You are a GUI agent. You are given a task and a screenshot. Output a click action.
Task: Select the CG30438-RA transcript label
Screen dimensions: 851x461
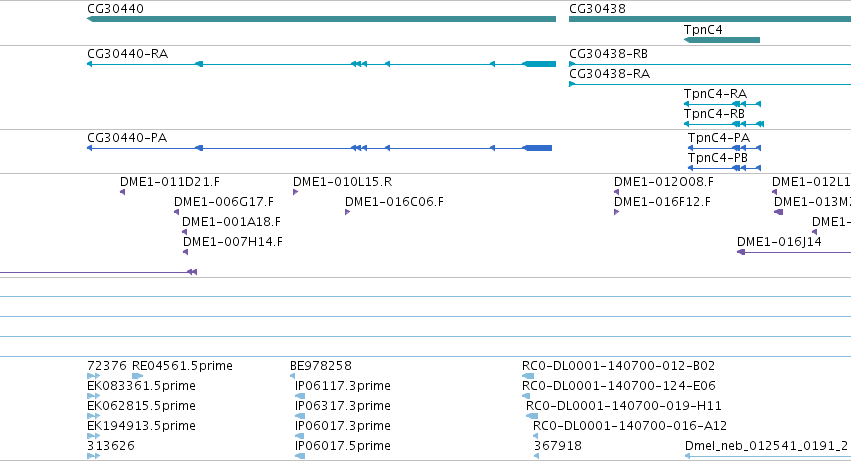[609, 74]
